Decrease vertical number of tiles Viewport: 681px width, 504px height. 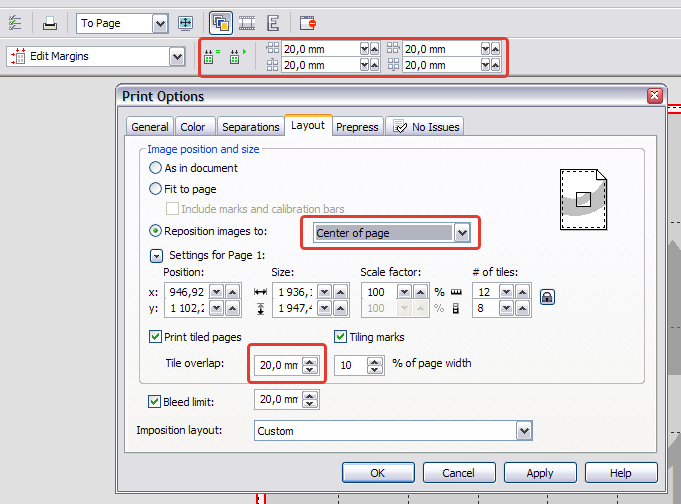coord(506,308)
